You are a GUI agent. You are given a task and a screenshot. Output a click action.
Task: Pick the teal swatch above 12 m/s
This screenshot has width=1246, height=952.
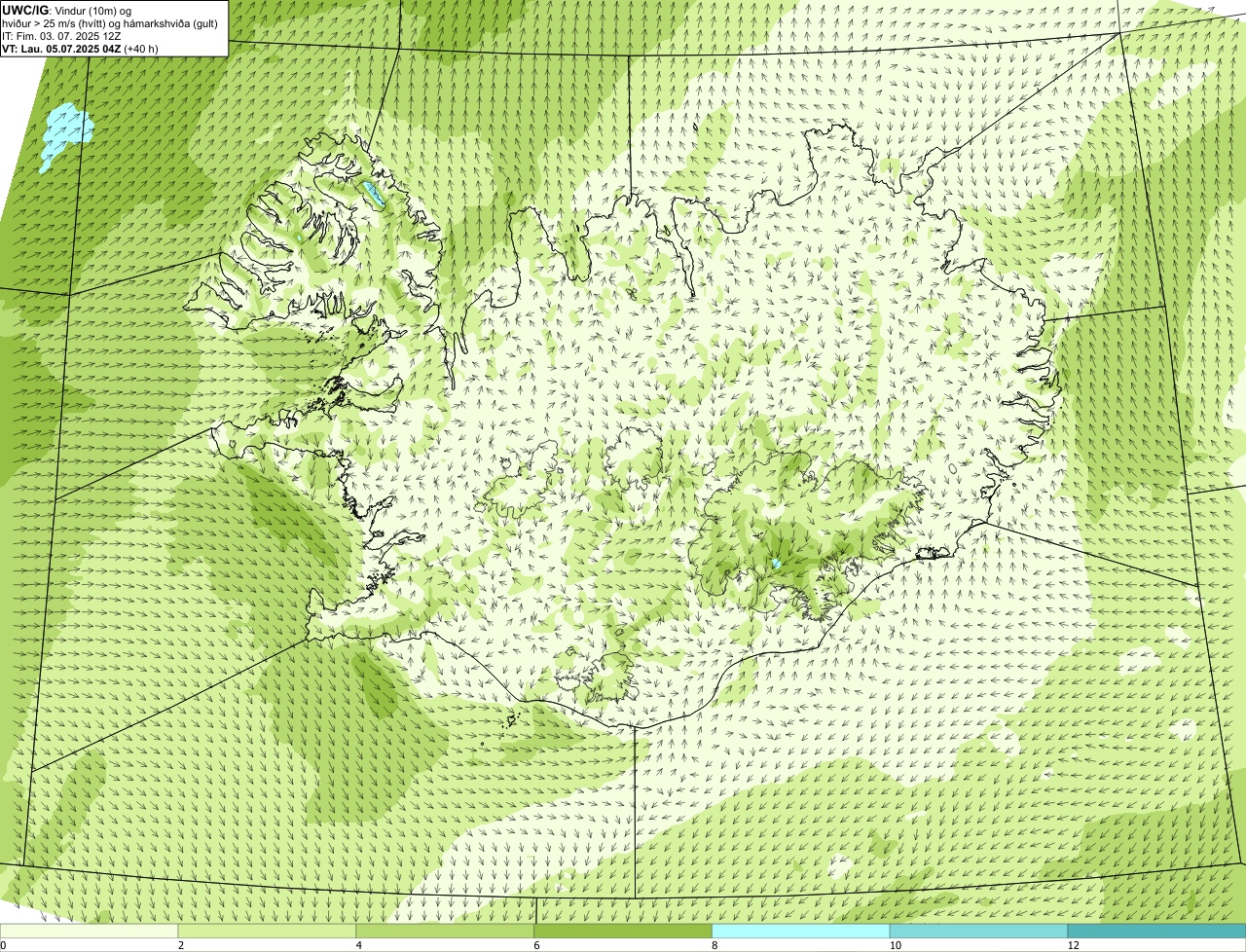coord(1157,932)
